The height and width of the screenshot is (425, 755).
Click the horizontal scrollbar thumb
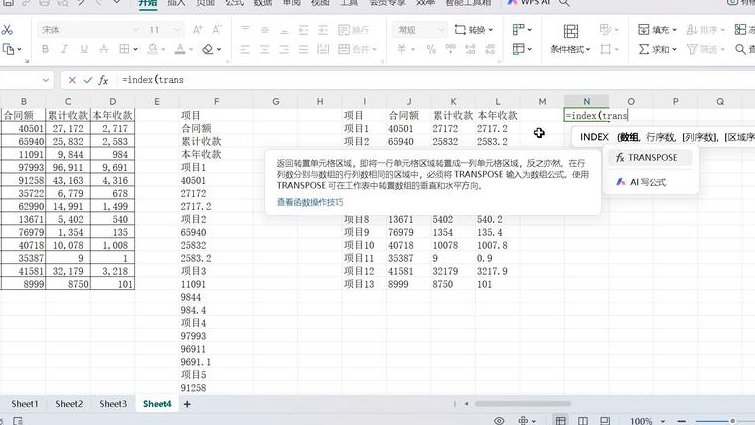click(522, 404)
